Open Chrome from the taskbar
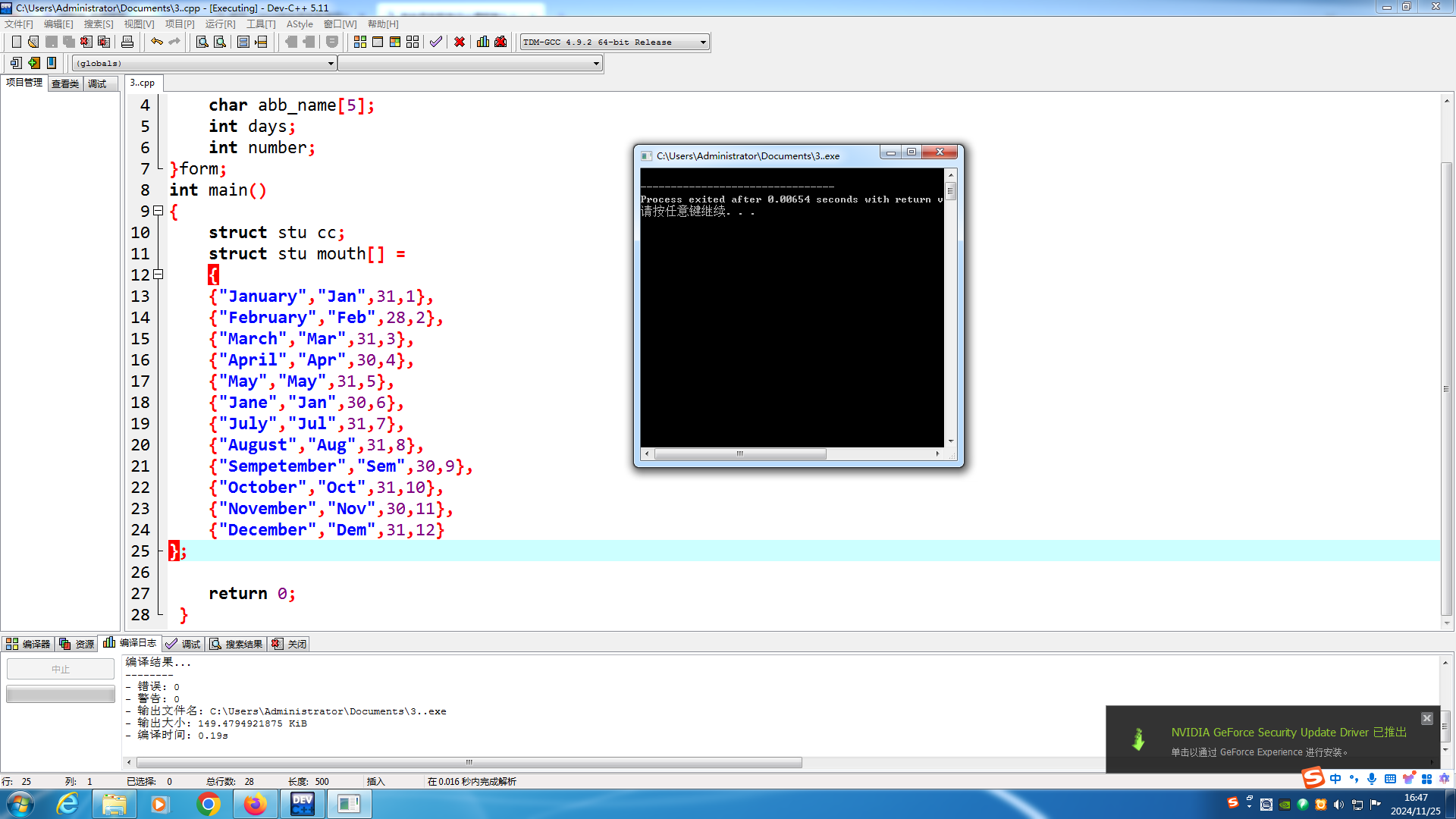Screen dimensions: 1456x819 [208, 804]
